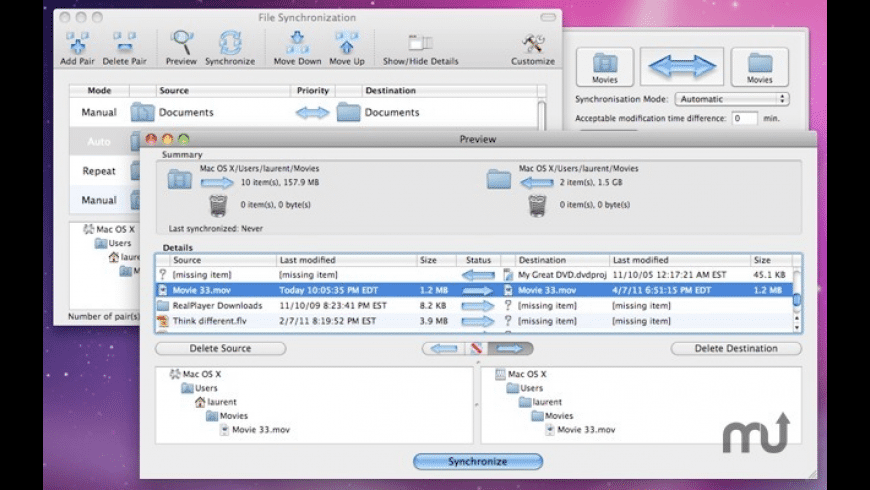Image resolution: width=870 pixels, height=490 pixels.
Task: Click the modification time difference field
Action: pos(744,118)
